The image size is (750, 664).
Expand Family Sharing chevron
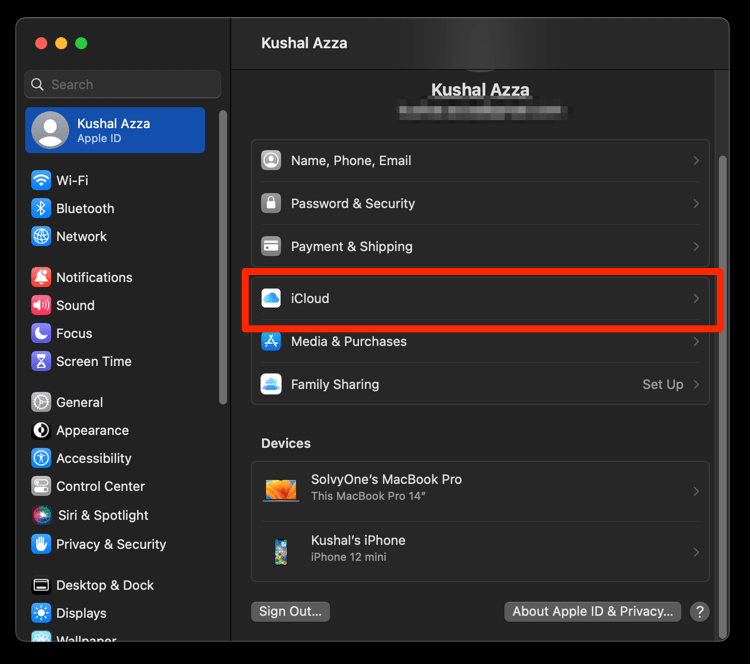click(x=696, y=385)
